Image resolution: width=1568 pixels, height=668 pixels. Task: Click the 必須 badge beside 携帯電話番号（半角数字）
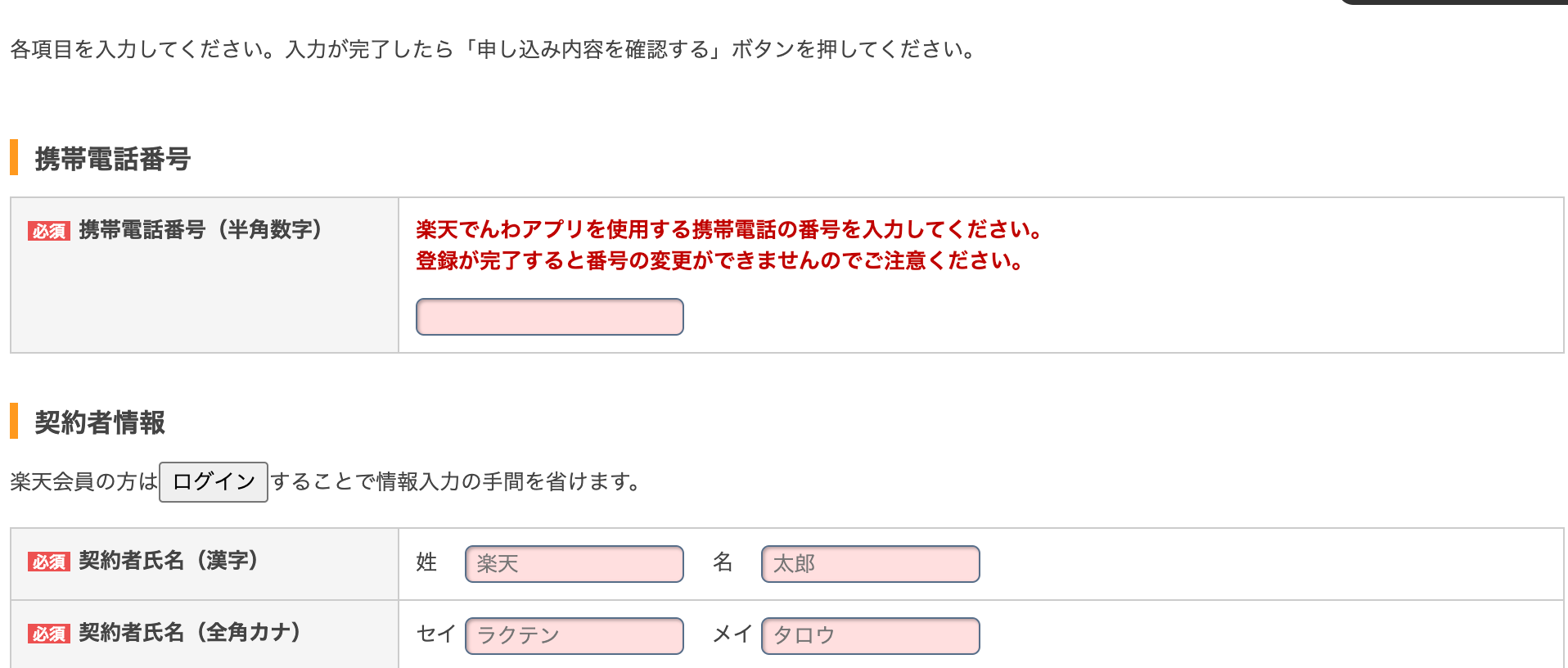click(49, 231)
